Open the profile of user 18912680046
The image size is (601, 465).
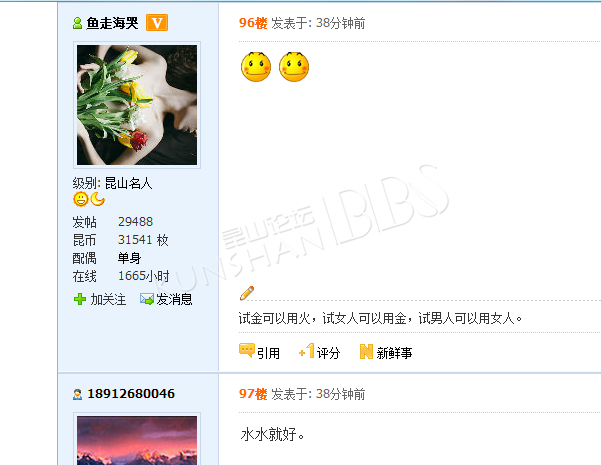(131, 394)
